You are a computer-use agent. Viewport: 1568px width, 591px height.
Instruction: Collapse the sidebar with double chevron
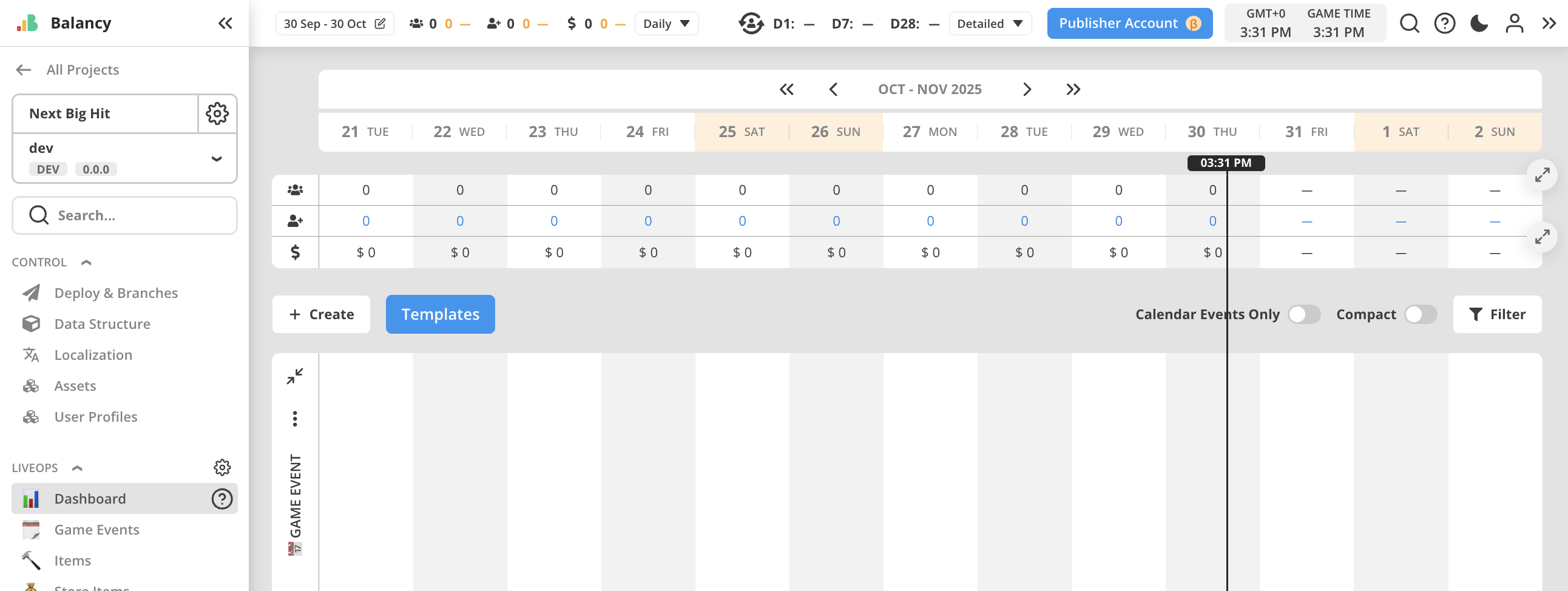tap(225, 23)
